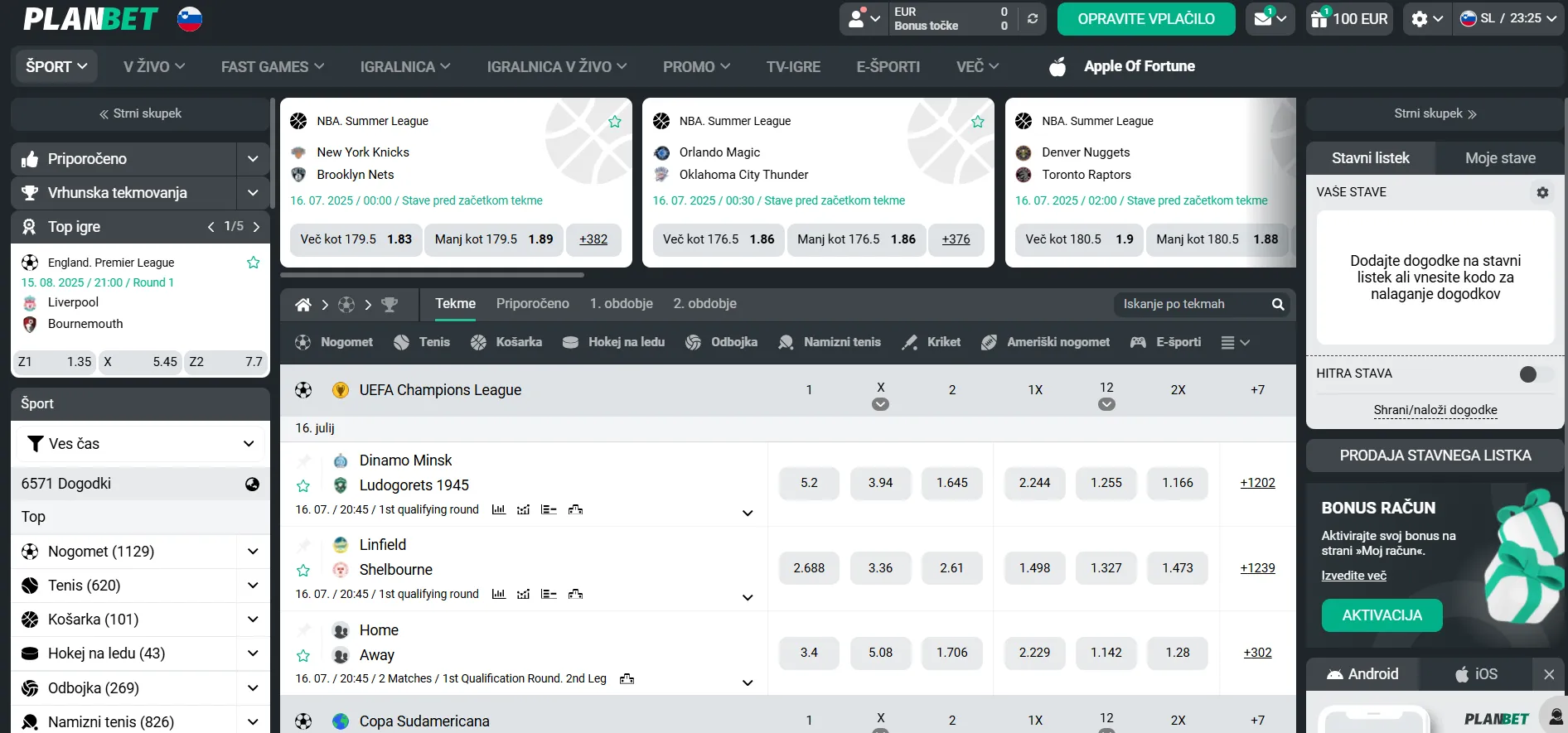
Task: Collapse left panel with Strni skupek
Action: 140,113
